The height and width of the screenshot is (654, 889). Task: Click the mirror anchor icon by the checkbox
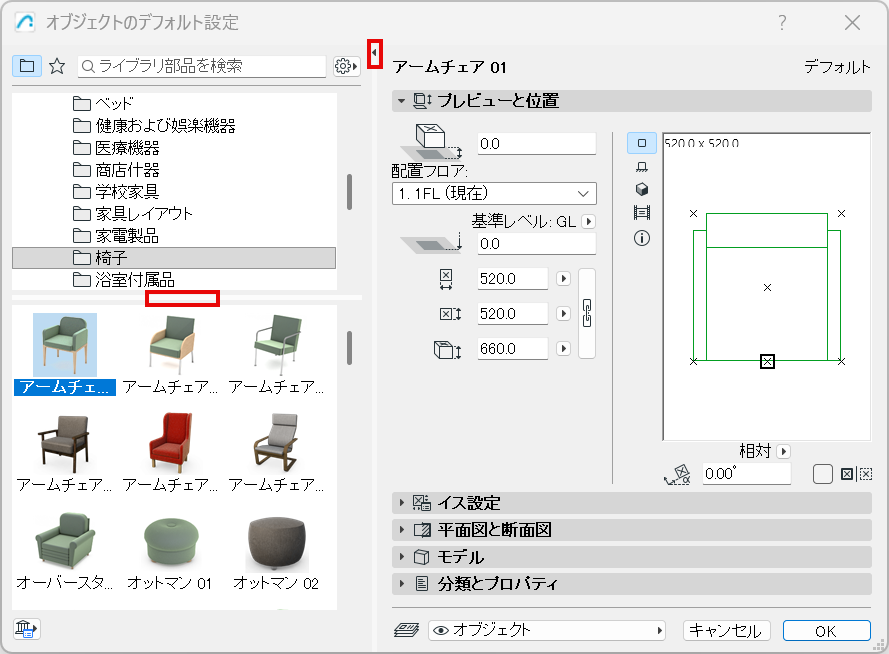click(847, 474)
